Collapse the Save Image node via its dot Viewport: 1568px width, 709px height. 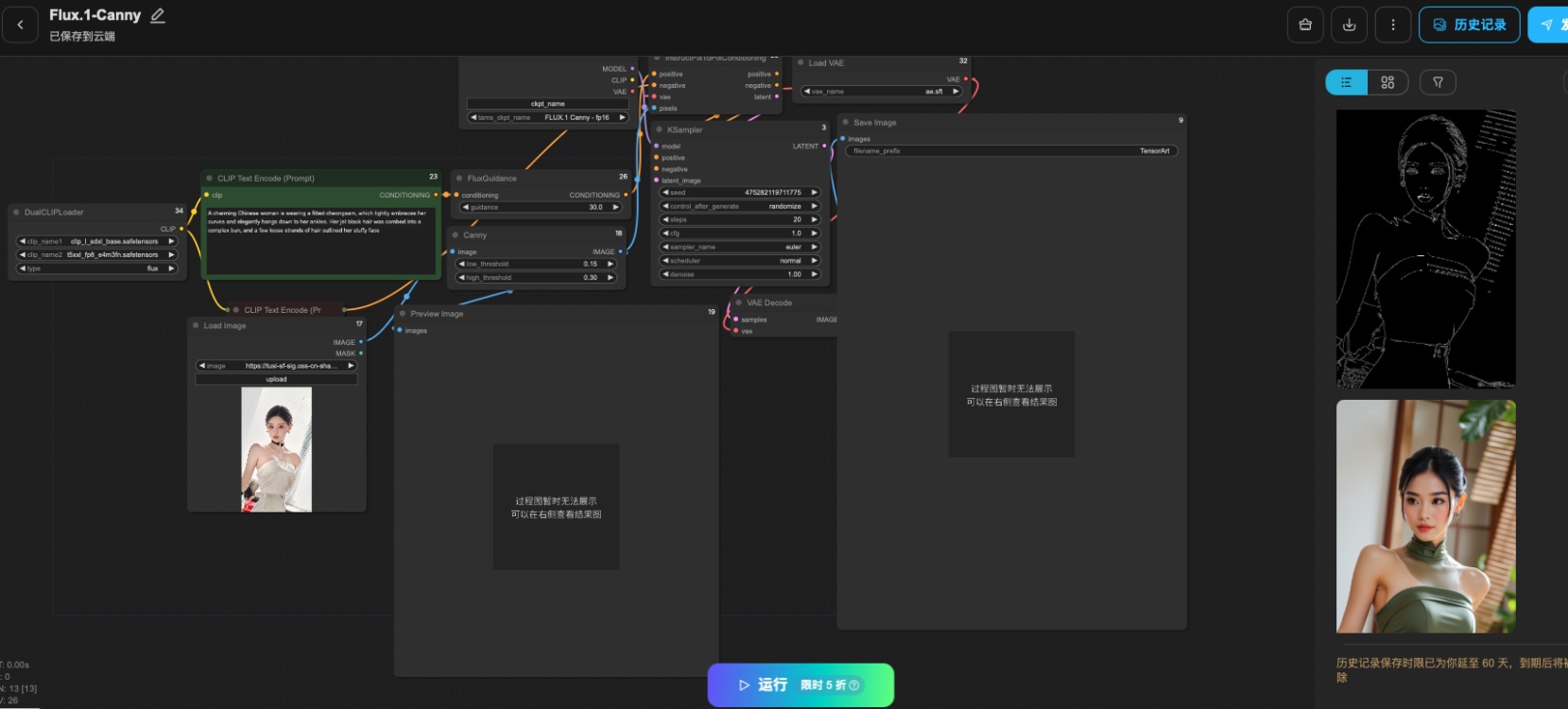845,122
